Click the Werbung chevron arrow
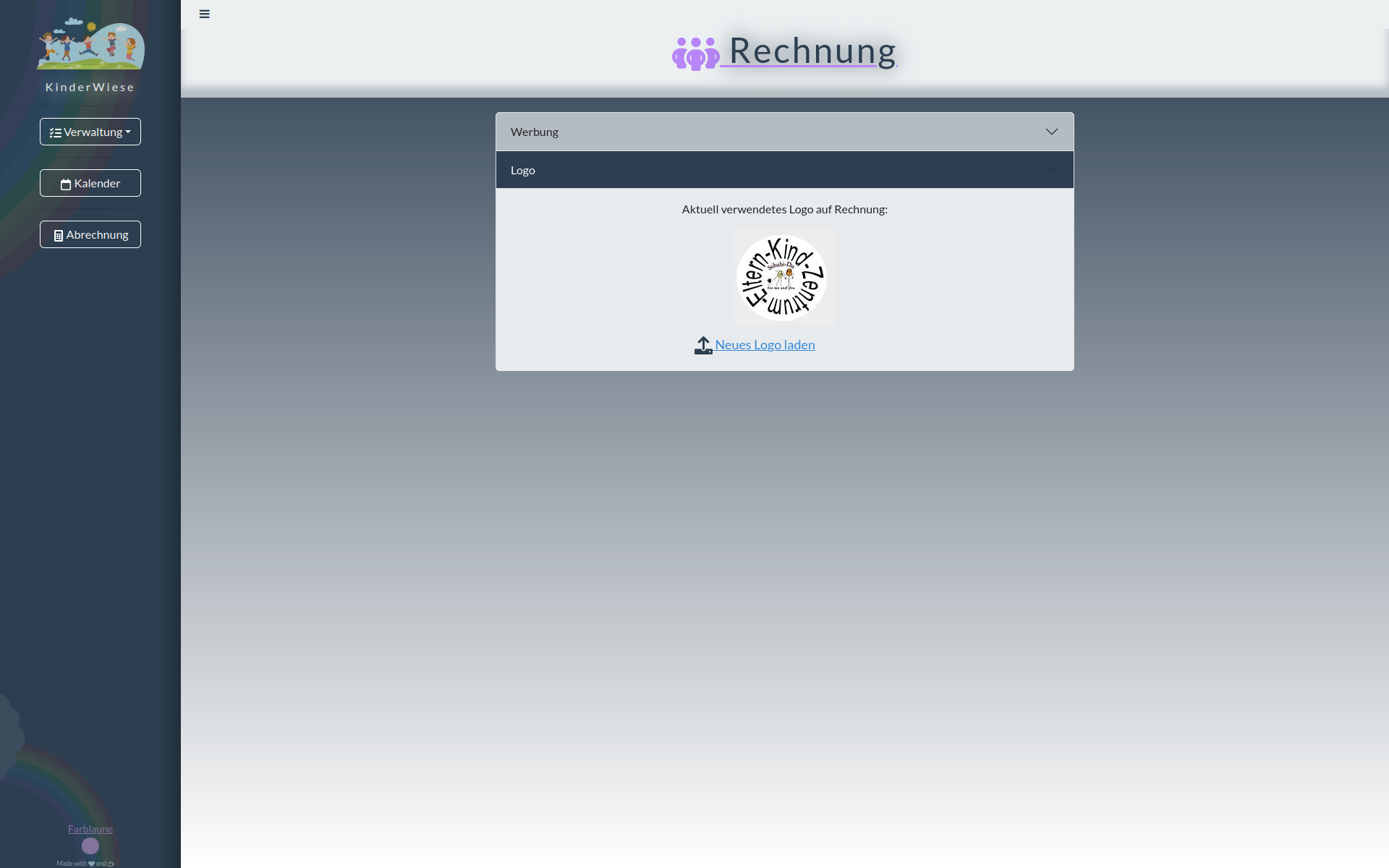1389x868 pixels. (1052, 132)
